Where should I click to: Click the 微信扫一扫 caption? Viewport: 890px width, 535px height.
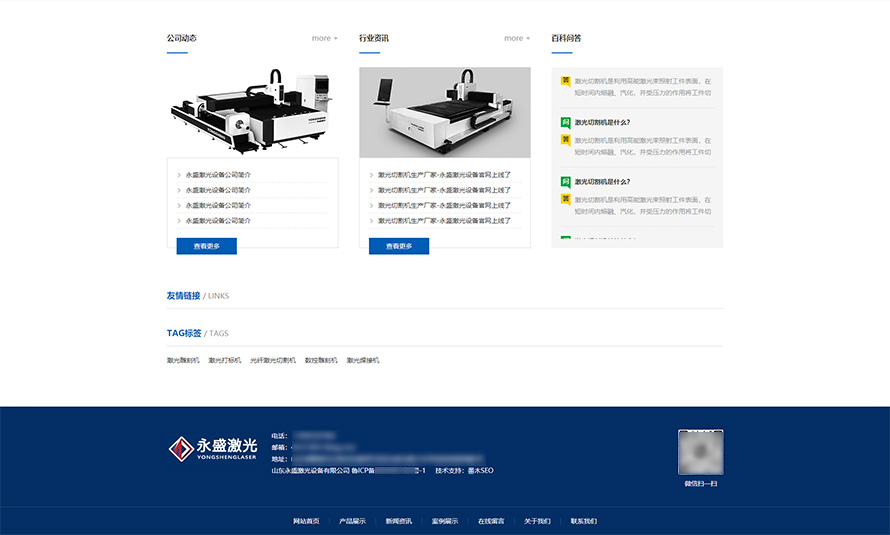pyautogui.click(x=700, y=484)
